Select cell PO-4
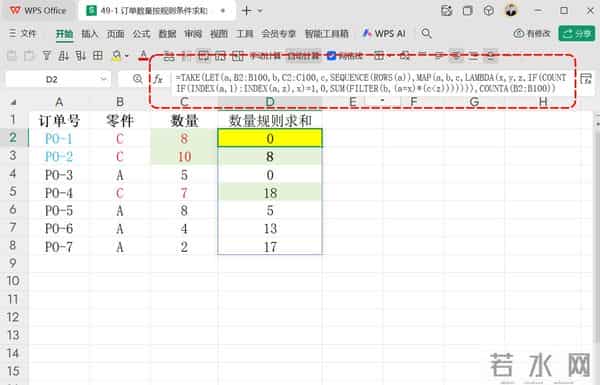The width and height of the screenshot is (600, 385). [59, 193]
